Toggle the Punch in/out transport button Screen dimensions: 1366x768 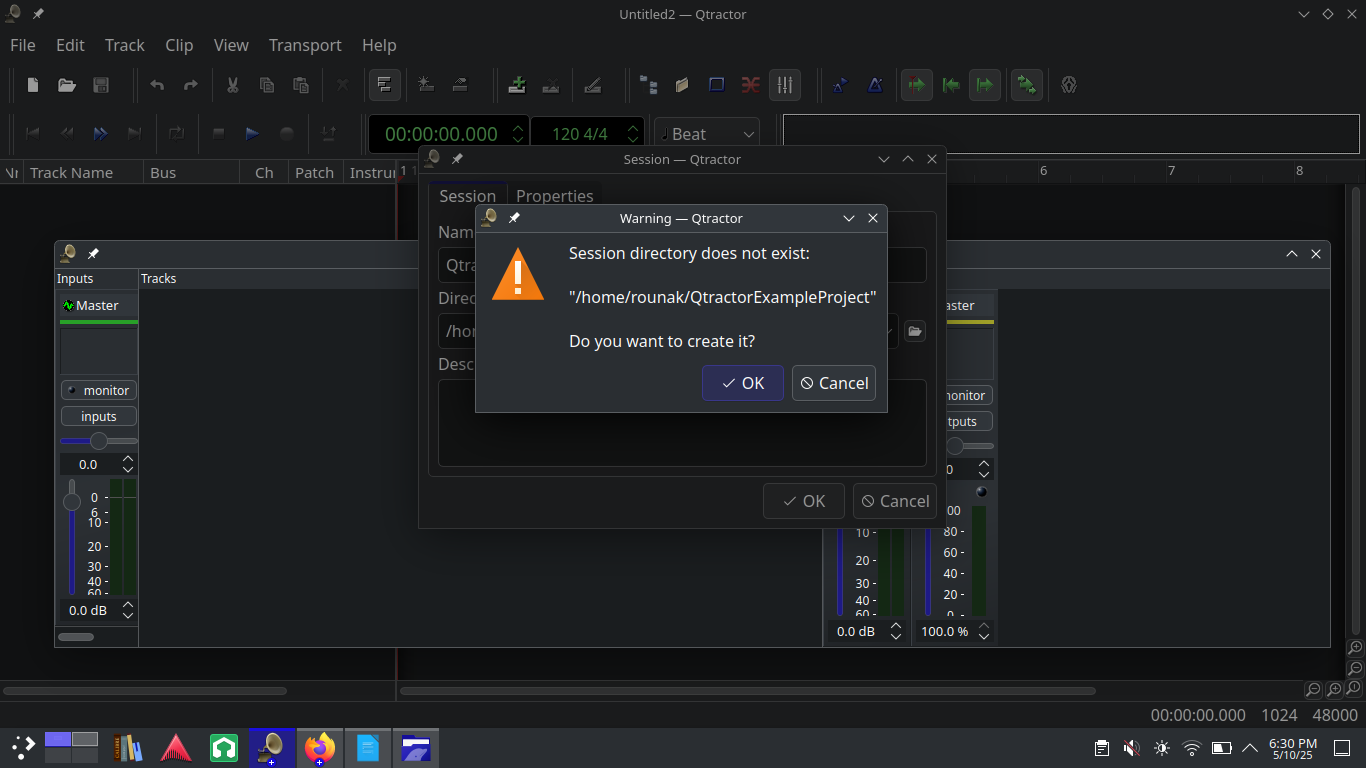pyautogui.click(x=328, y=133)
